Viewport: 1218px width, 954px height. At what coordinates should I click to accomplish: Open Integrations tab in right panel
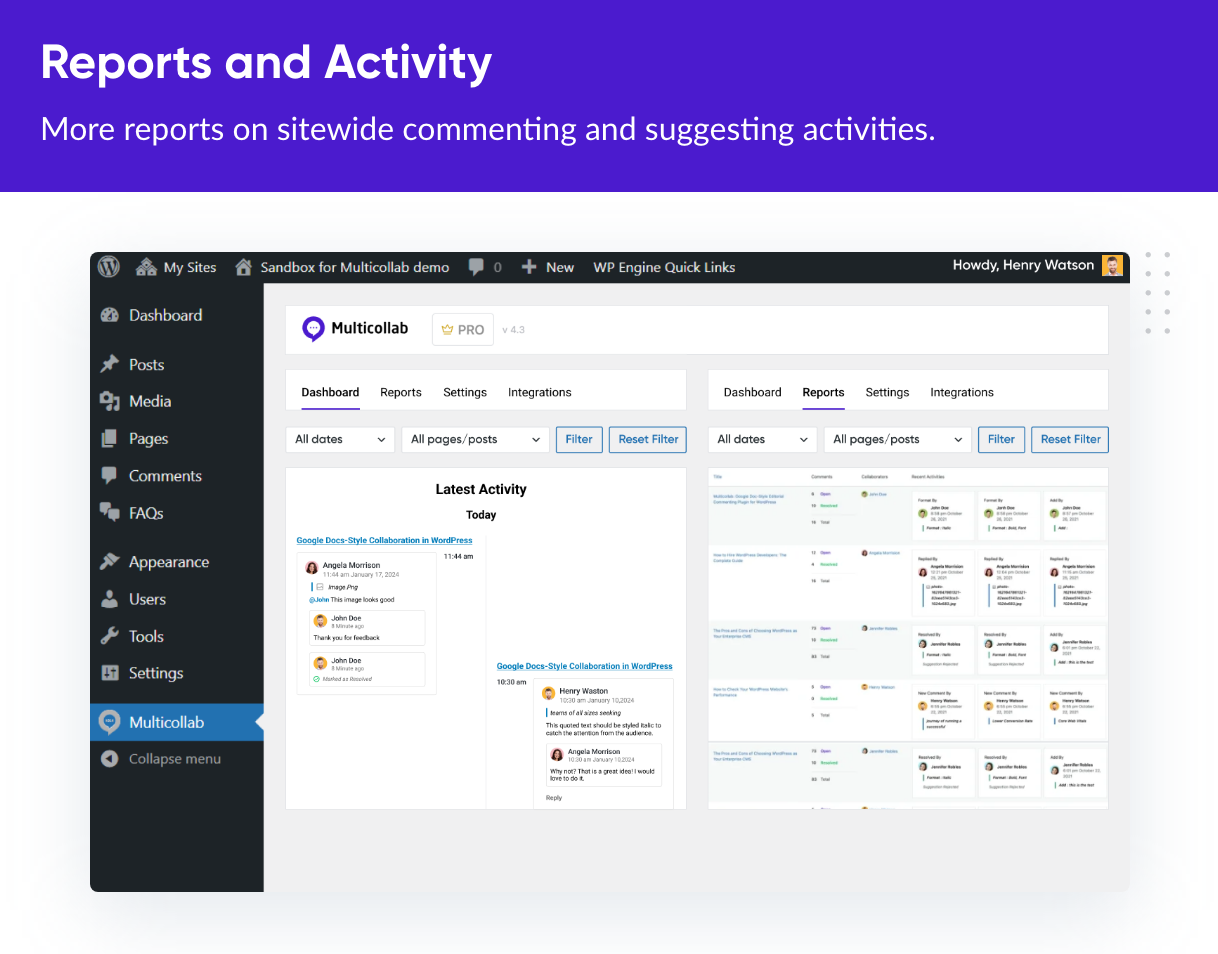pyautogui.click(x=961, y=392)
